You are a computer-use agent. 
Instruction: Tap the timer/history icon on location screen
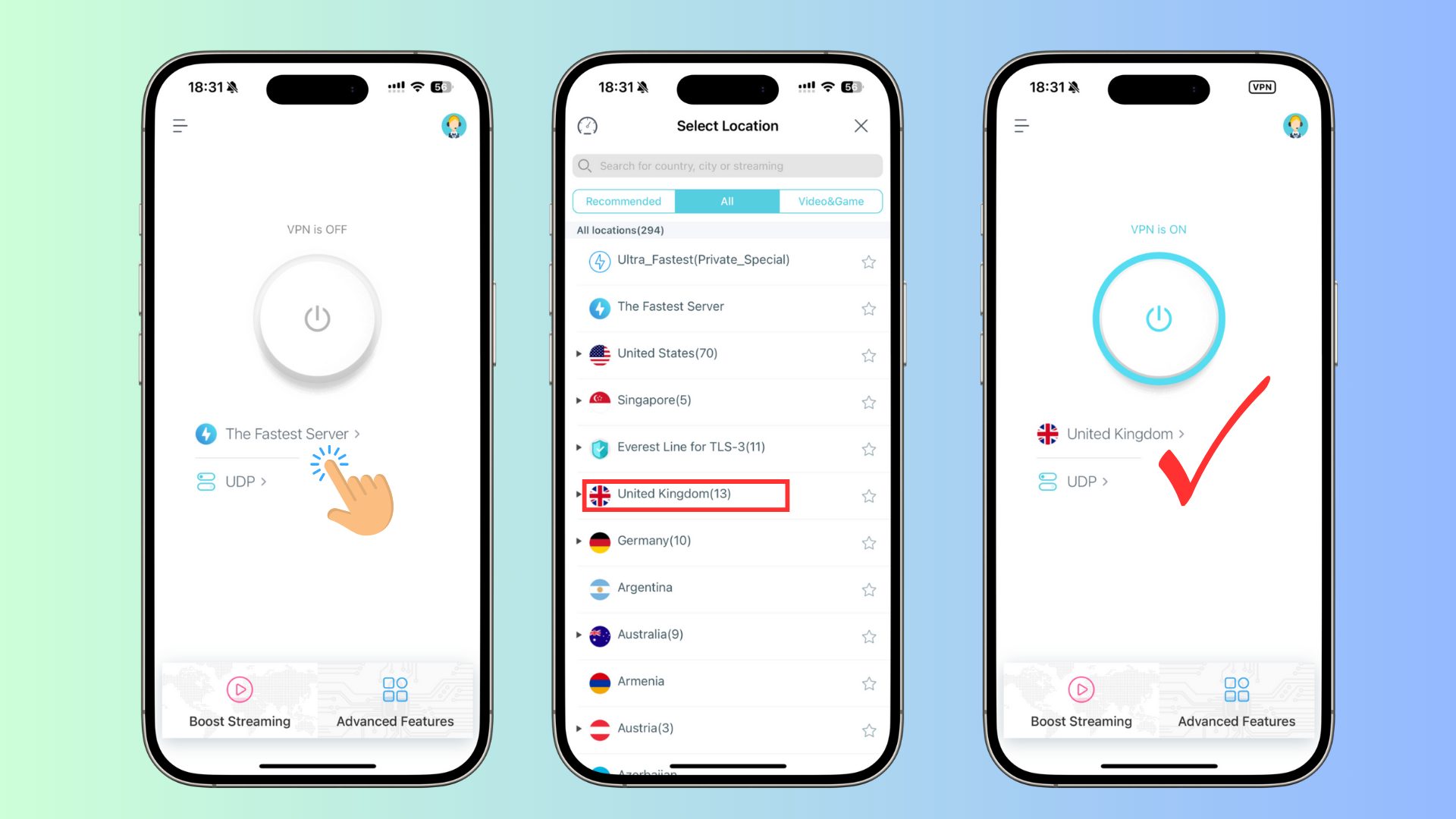coord(588,126)
